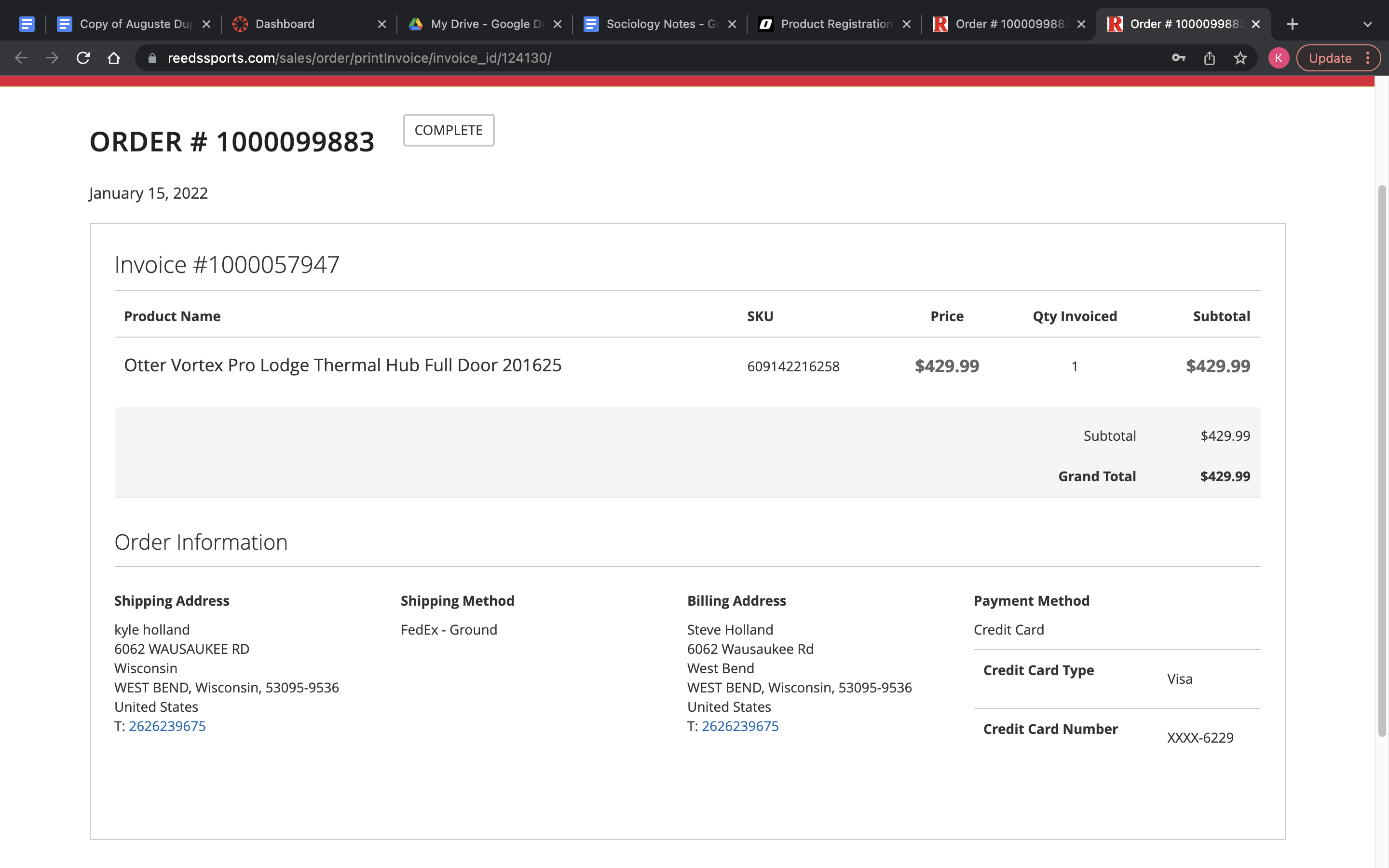Click the browser forward arrow
1389x868 pixels.
pos(52,58)
